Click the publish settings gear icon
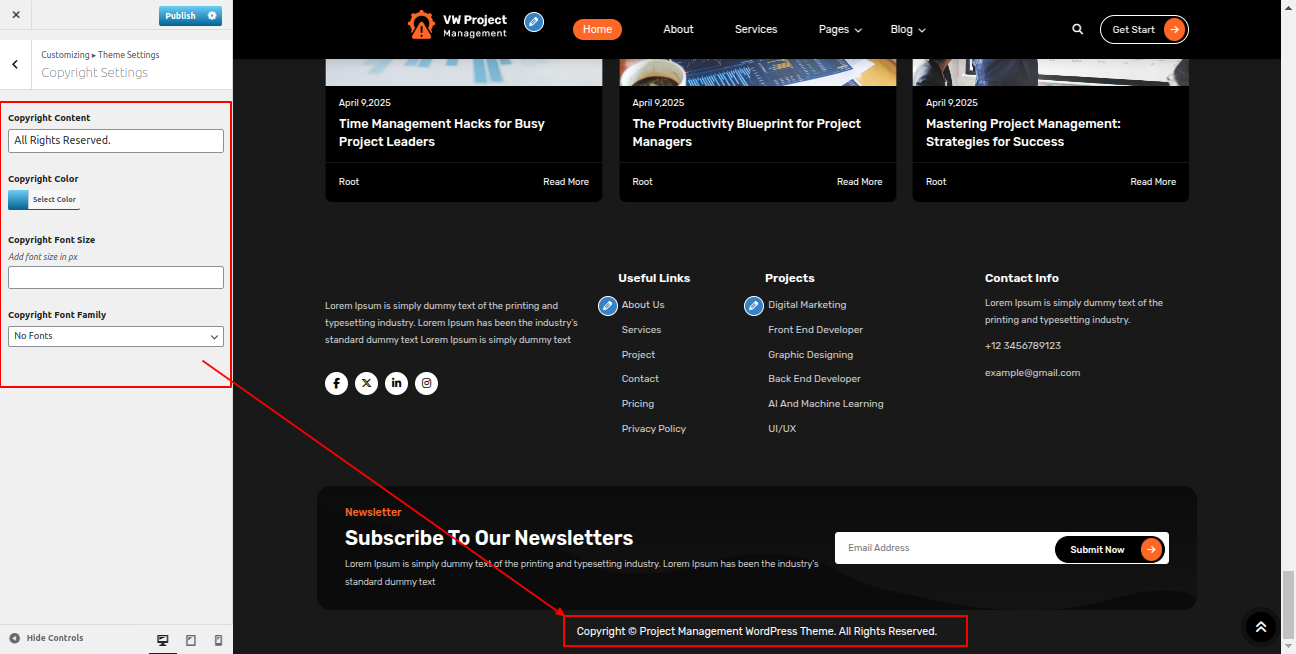Image resolution: width=1296 pixels, height=654 pixels. click(x=212, y=16)
